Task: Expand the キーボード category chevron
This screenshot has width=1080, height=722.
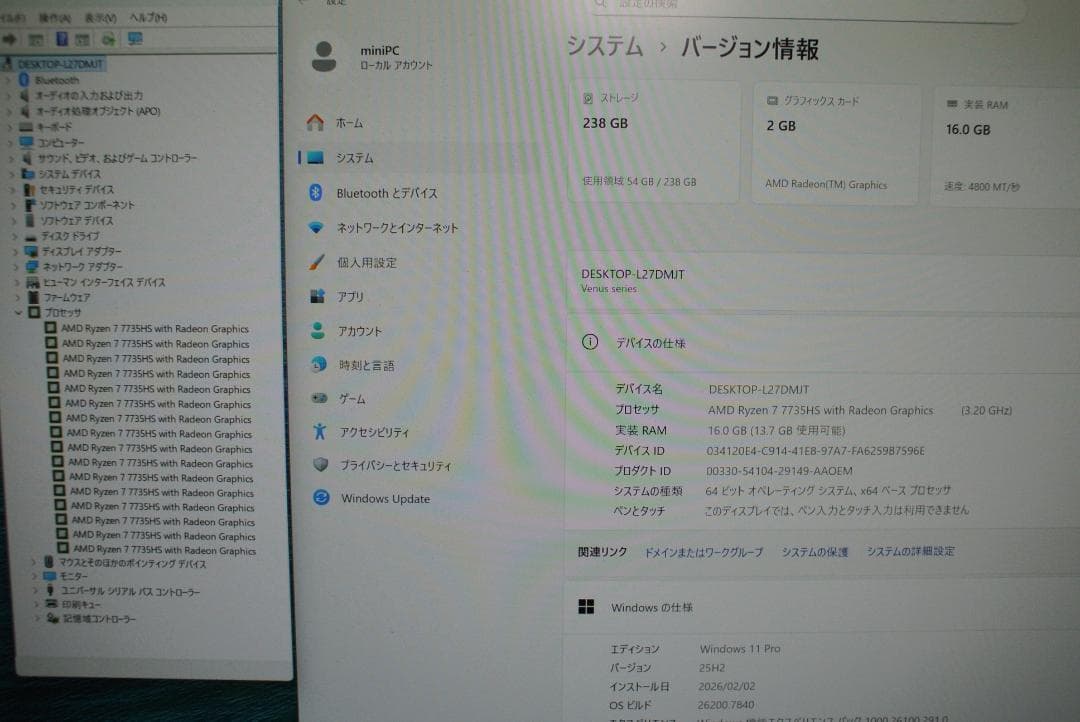Action: 10,127
